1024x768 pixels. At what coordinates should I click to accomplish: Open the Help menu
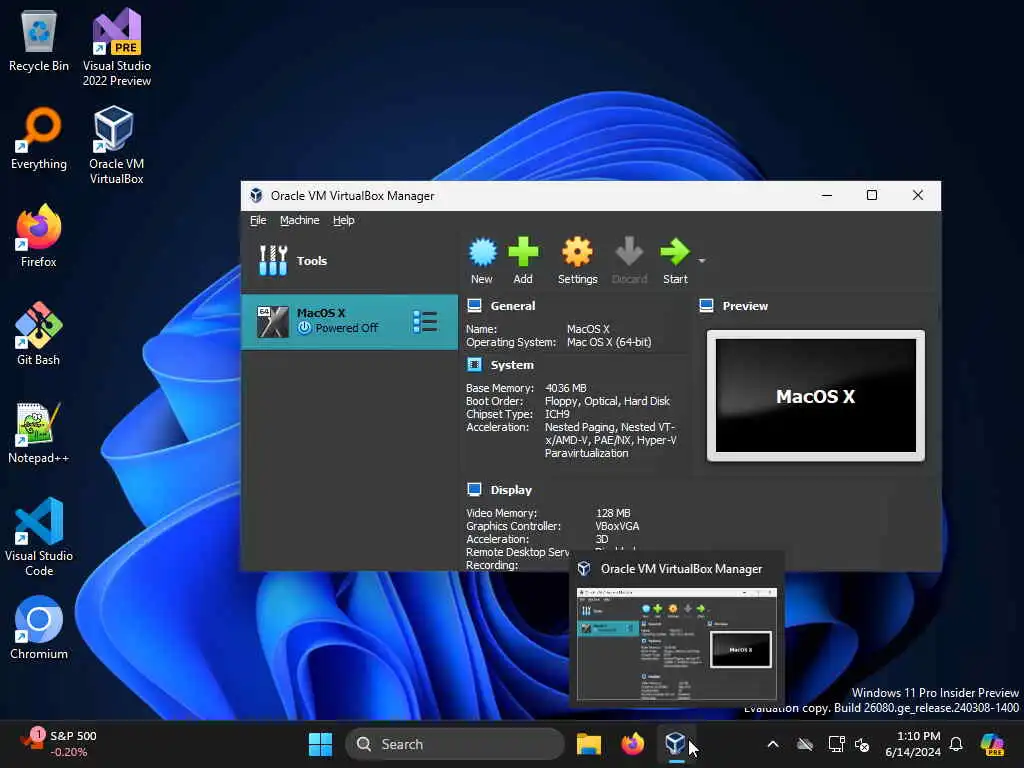click(x=344, y=220)
